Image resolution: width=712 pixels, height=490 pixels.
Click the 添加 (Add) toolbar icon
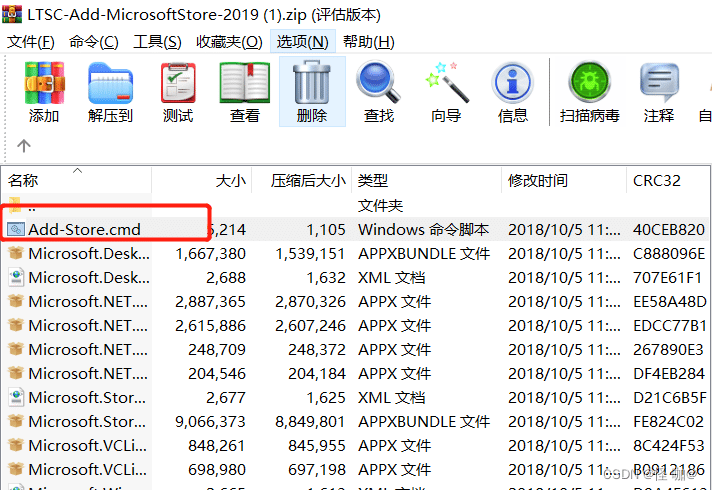click(x=44, y=83)
